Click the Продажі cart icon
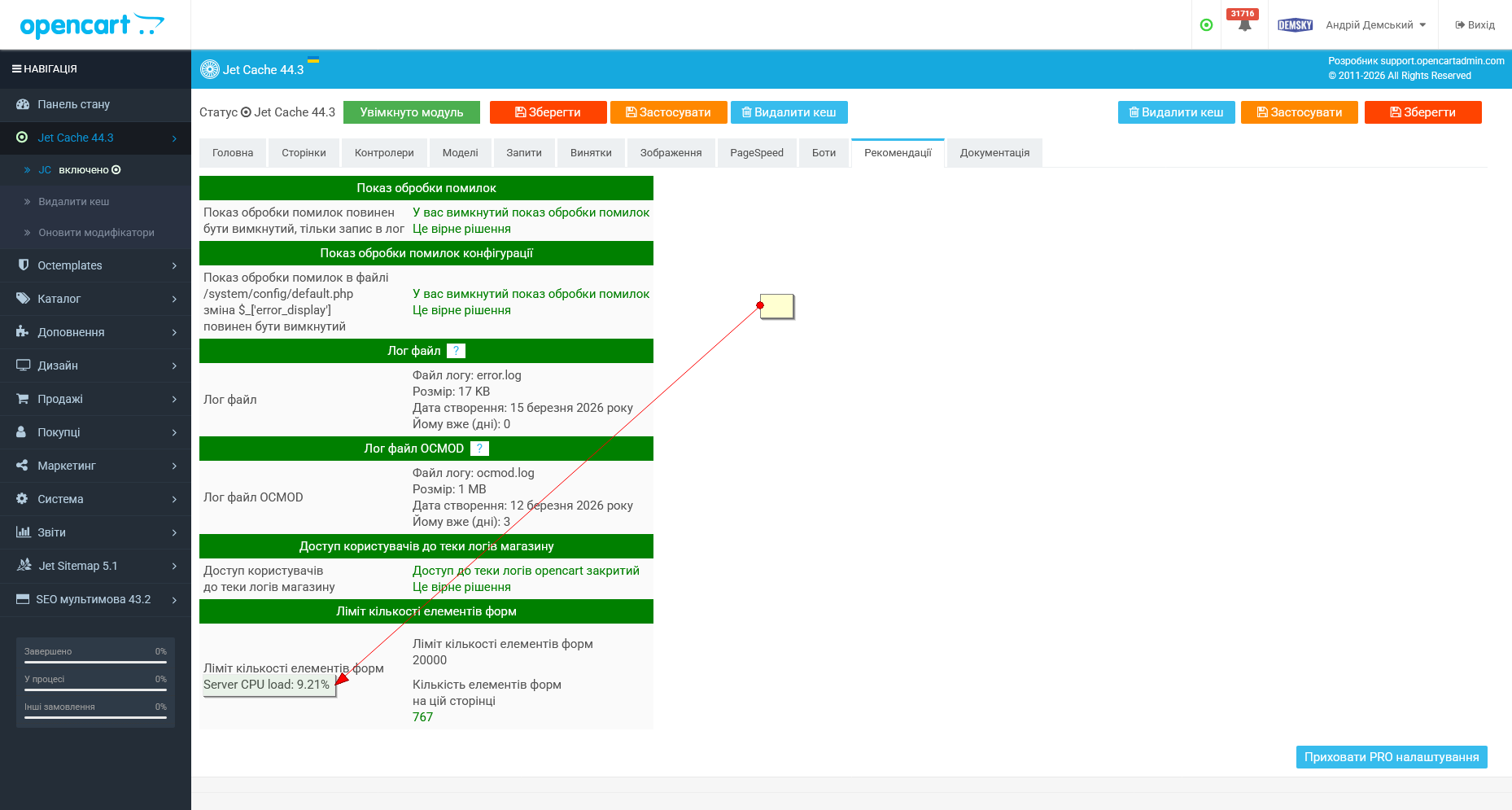This screenshot has height=810, width=1512. point(23,399)
